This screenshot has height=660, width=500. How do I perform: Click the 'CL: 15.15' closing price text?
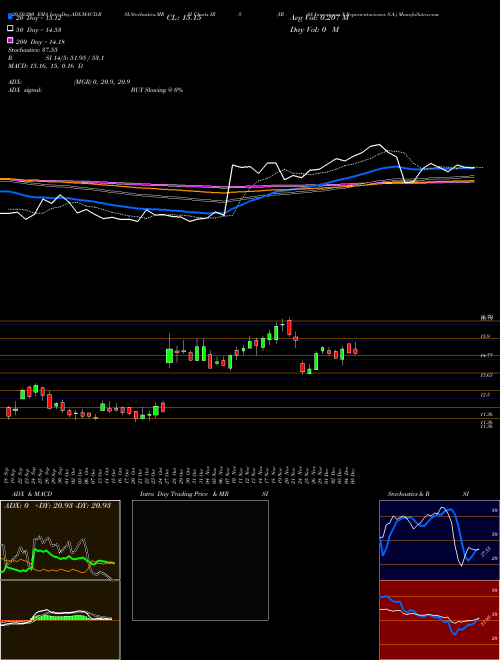pyautogui.click(x=184, y=18)
